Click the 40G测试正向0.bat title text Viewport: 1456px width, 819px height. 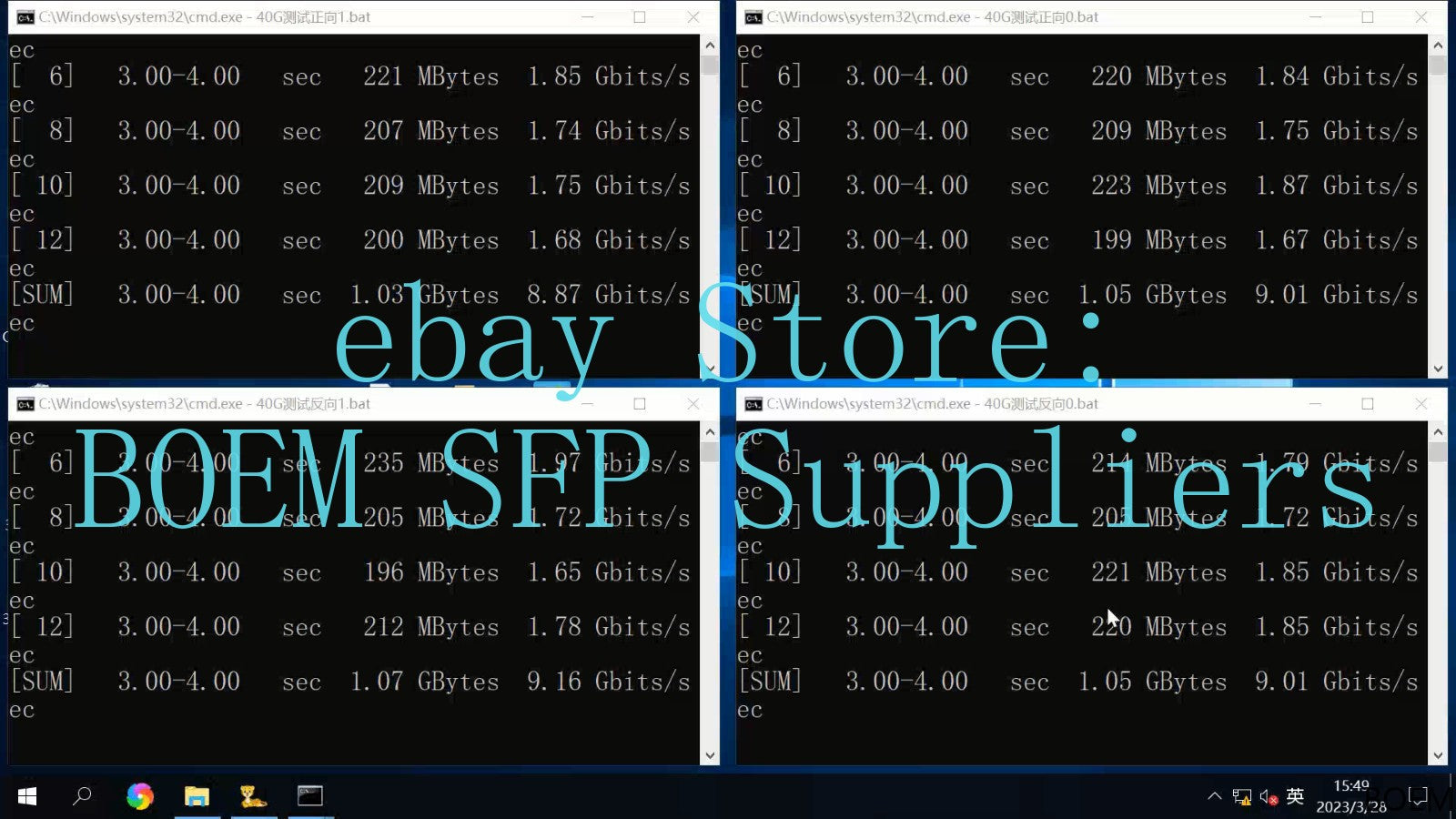(933, 17)
